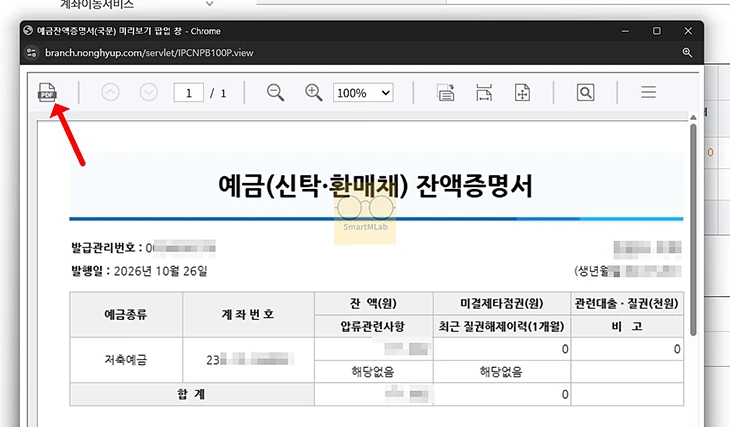Click the 해당없음 cell under 압류관련사항
The width and height of the screenshot is (730, 427).
pyautogui.click(x=373, y=372)
